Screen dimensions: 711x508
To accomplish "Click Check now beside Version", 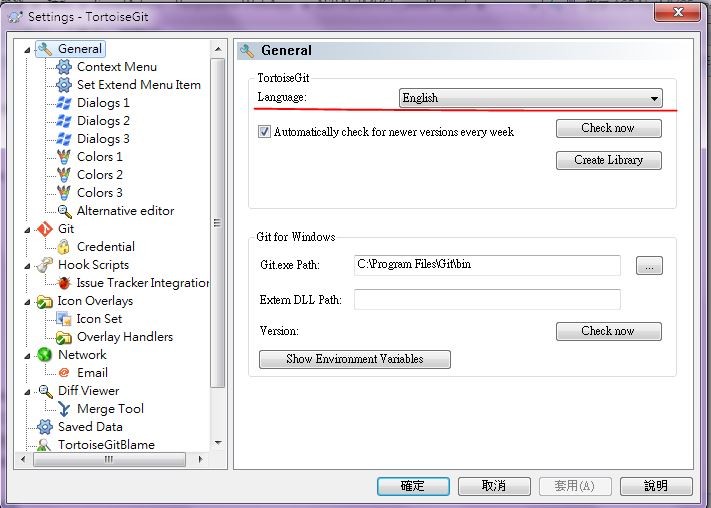I will click(x=609, y=331).
